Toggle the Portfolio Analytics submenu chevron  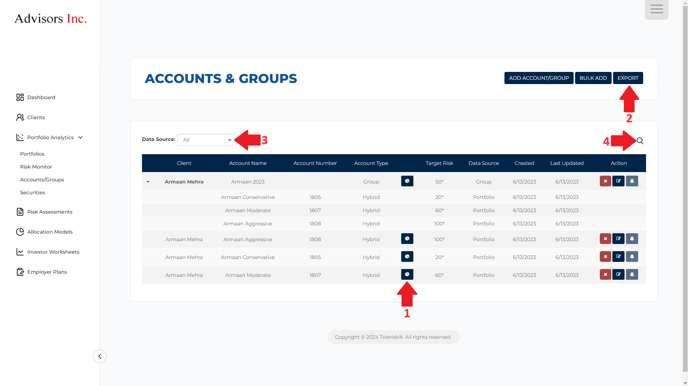point(80,137)
